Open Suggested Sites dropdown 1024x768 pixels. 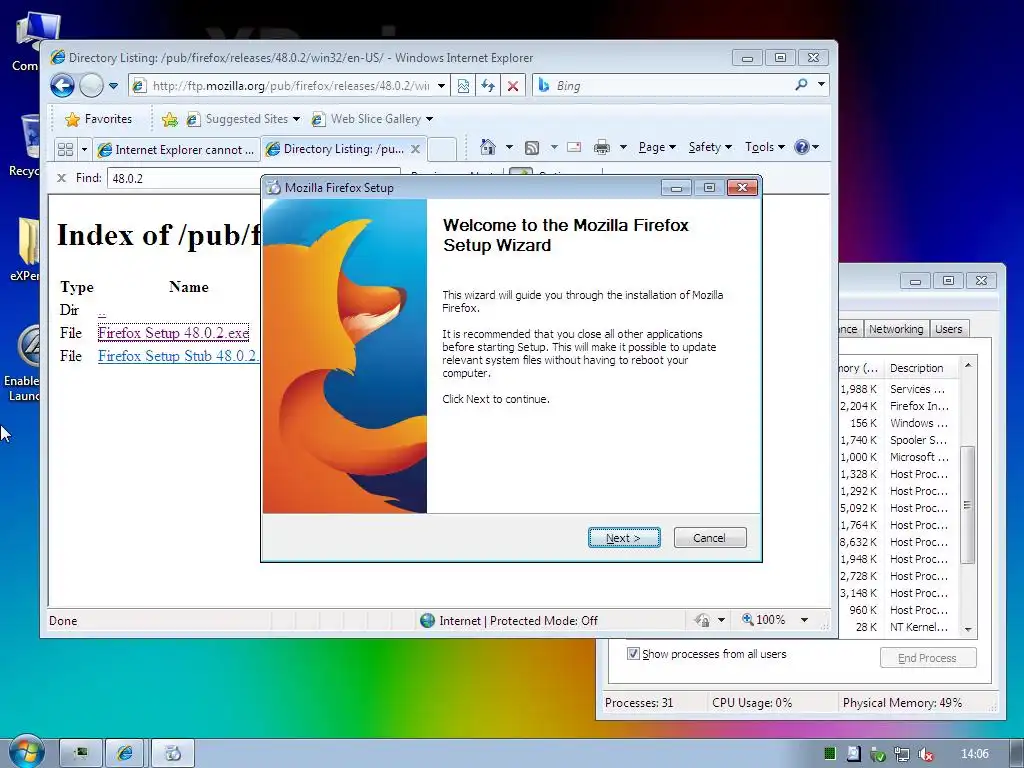pos(243,119)
